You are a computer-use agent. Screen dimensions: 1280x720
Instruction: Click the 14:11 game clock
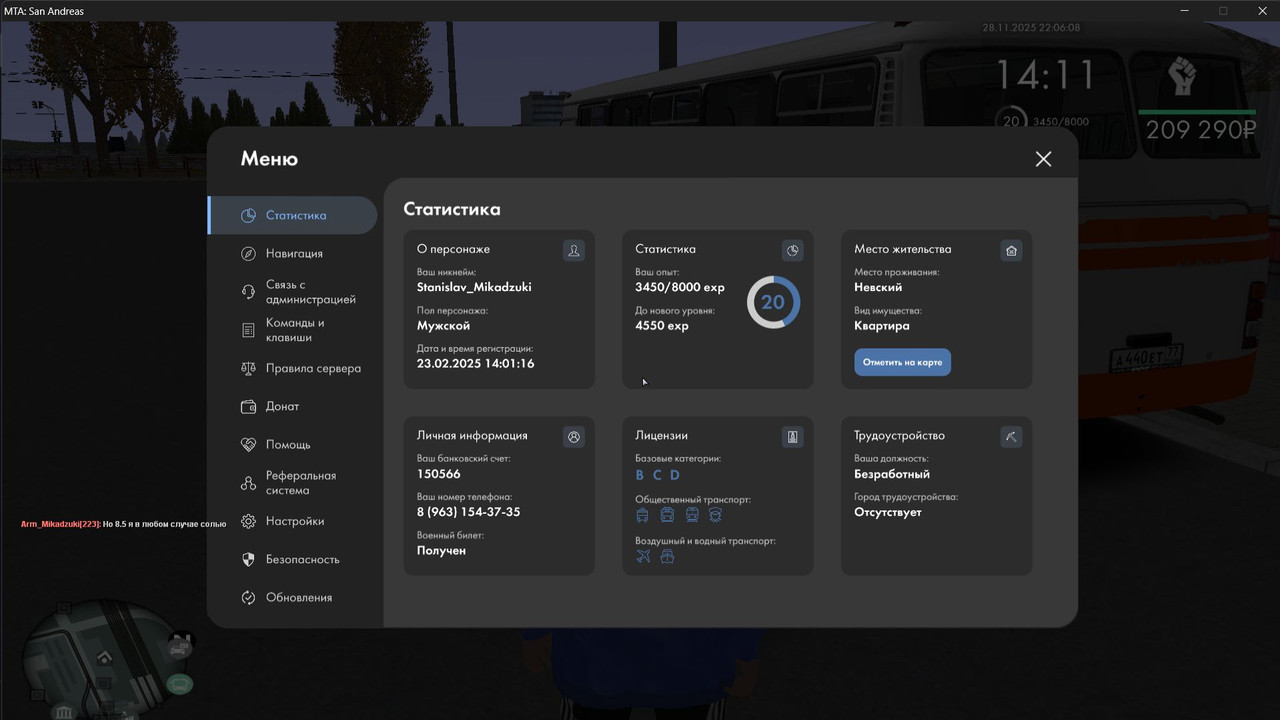[1045, 75]
